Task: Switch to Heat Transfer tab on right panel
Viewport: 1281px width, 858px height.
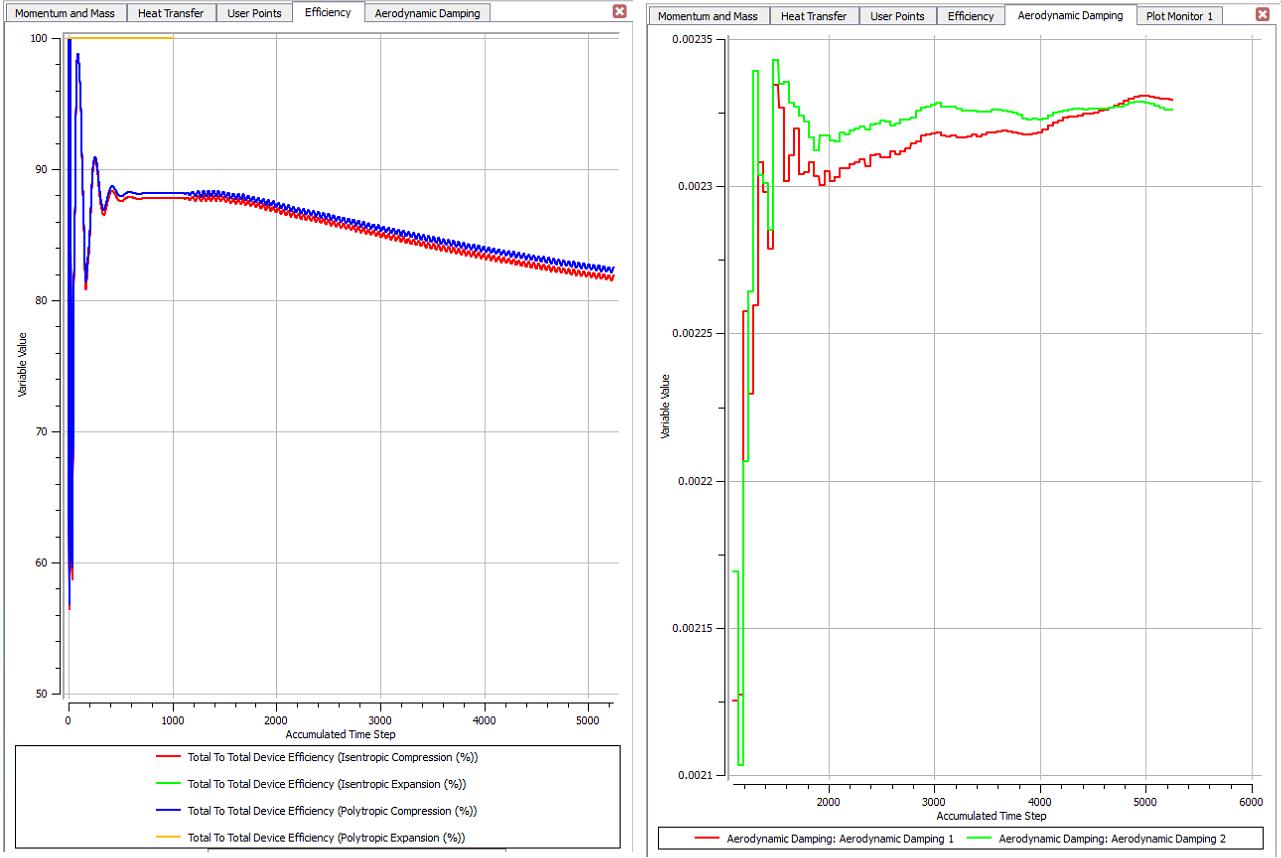Action: pos(814,15)
